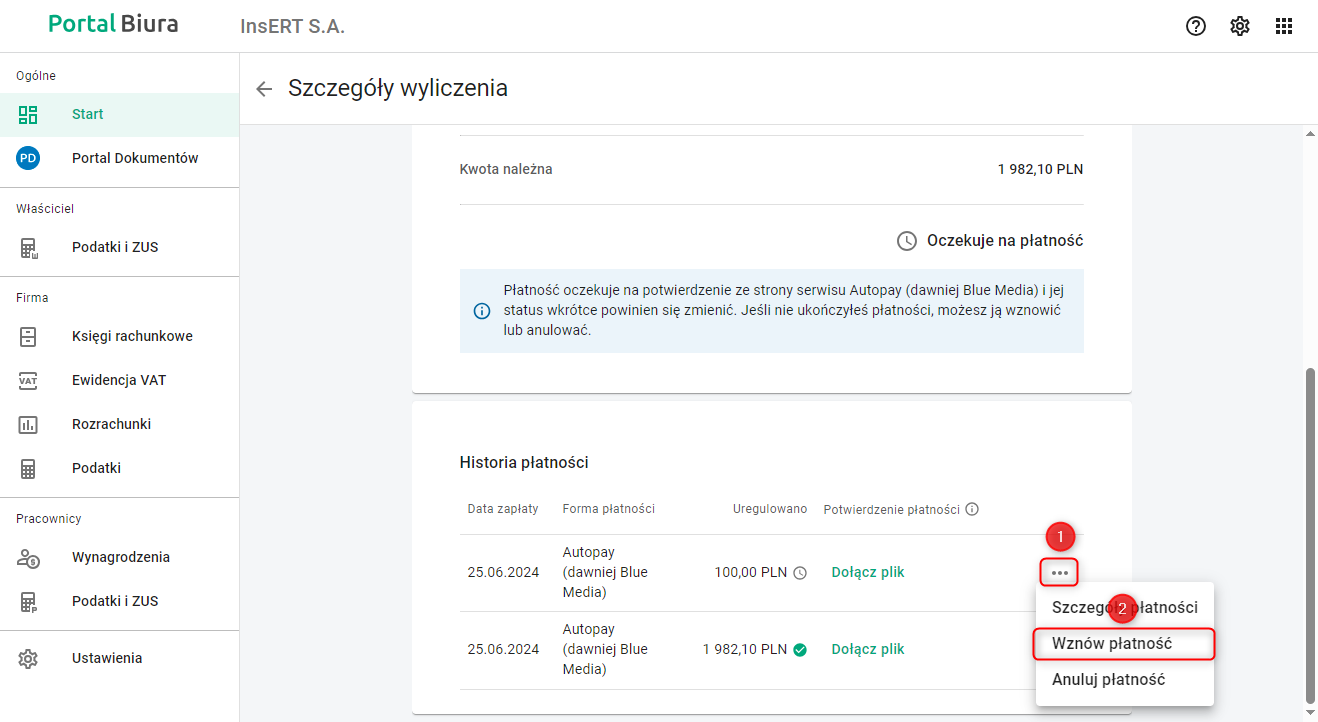Select Szczegóły płatności menu entry
Screen dimensions: 1318x722
1124,607
